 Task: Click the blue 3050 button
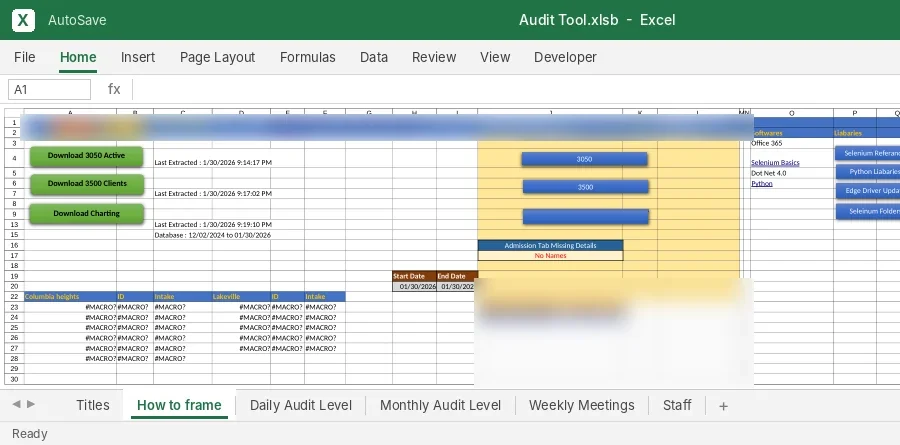584,159
